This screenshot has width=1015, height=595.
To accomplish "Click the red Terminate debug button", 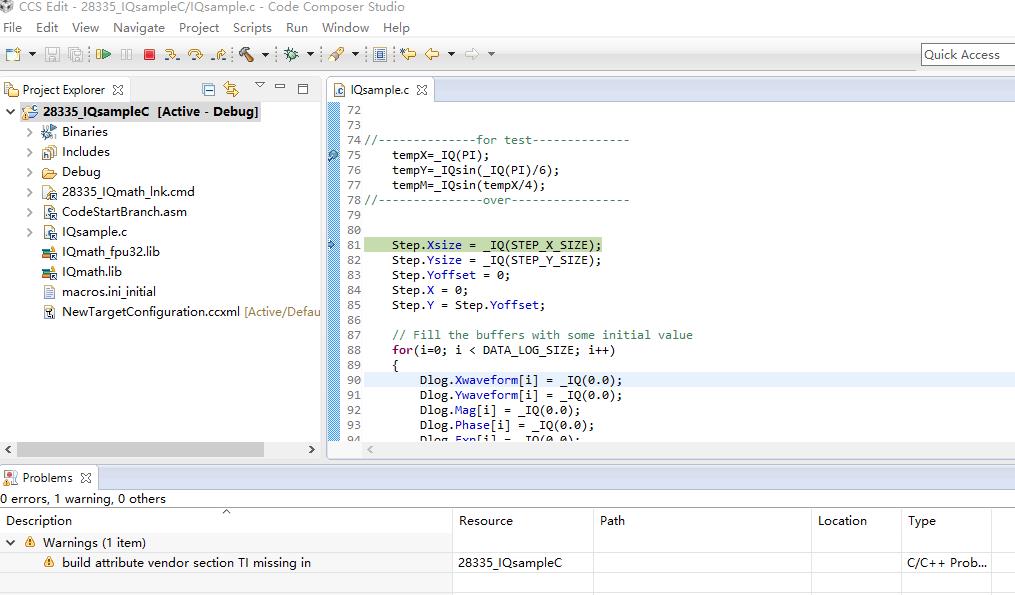I will (x=149, y=54).
